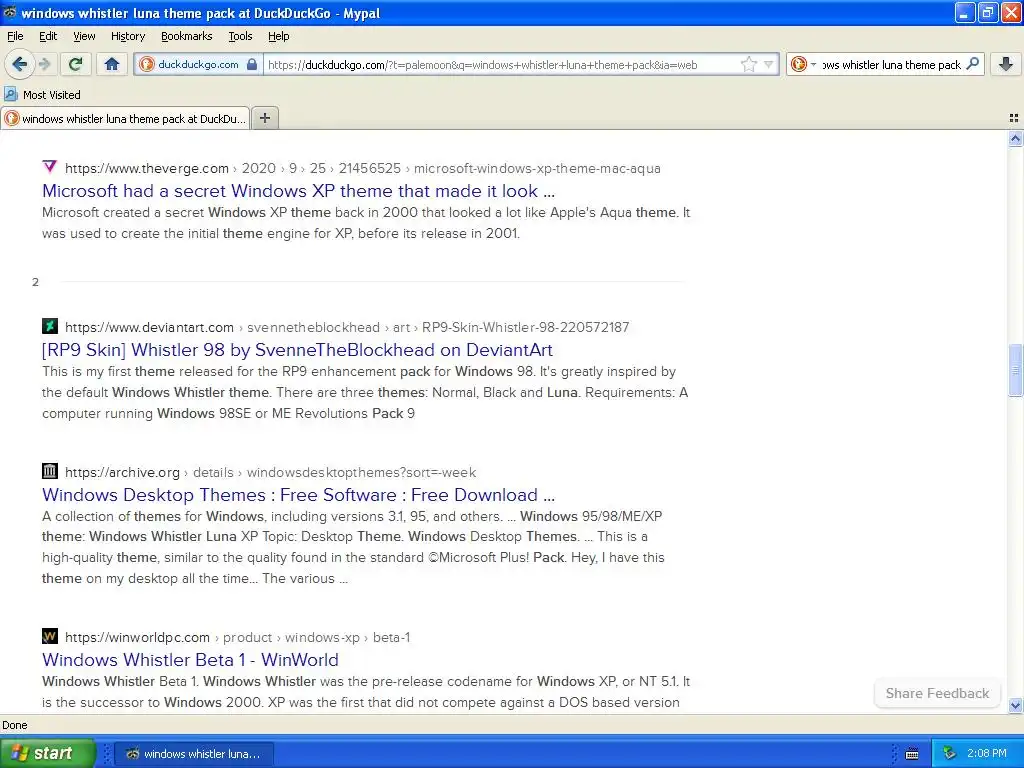
Task: Click The Verge favicon beside result URL
Action: point(50,167)
